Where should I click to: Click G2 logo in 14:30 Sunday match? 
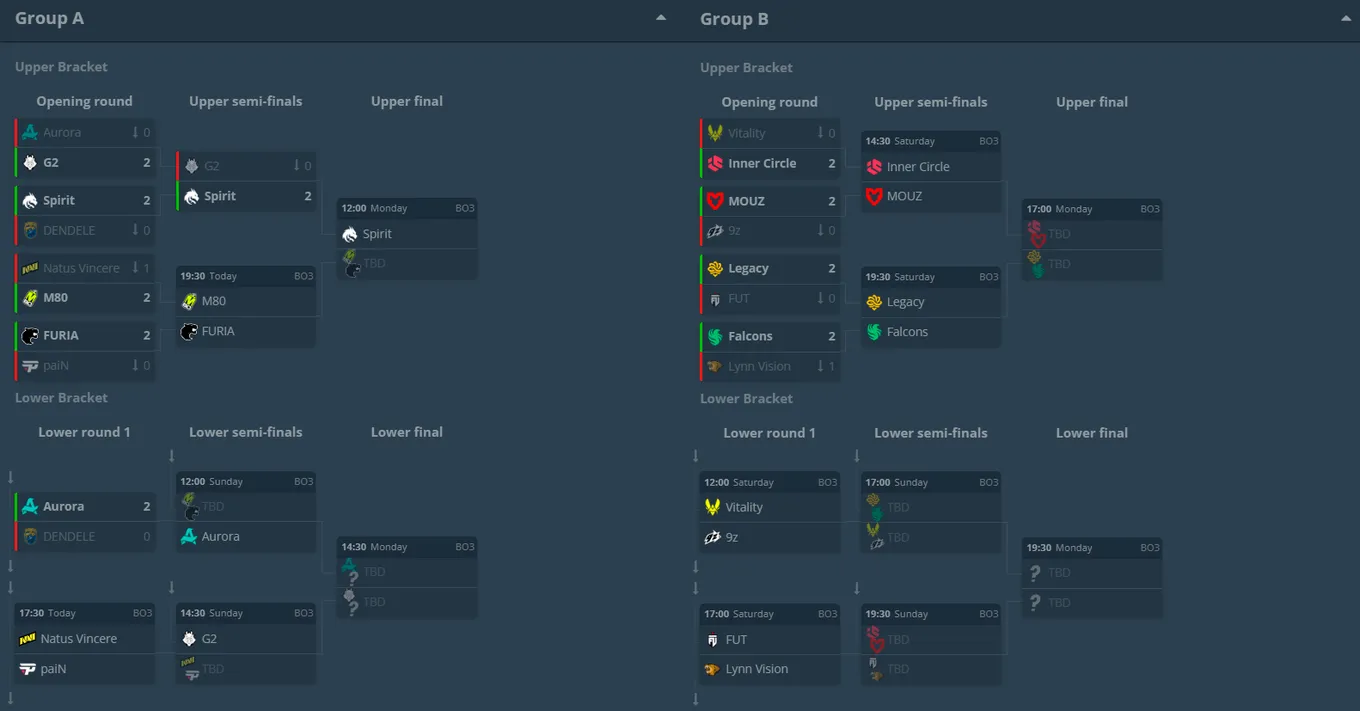pos(189,638)
